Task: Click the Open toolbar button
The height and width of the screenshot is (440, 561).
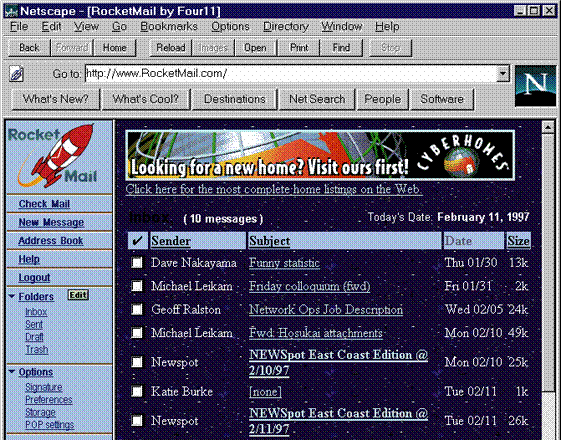Action: 255,48
